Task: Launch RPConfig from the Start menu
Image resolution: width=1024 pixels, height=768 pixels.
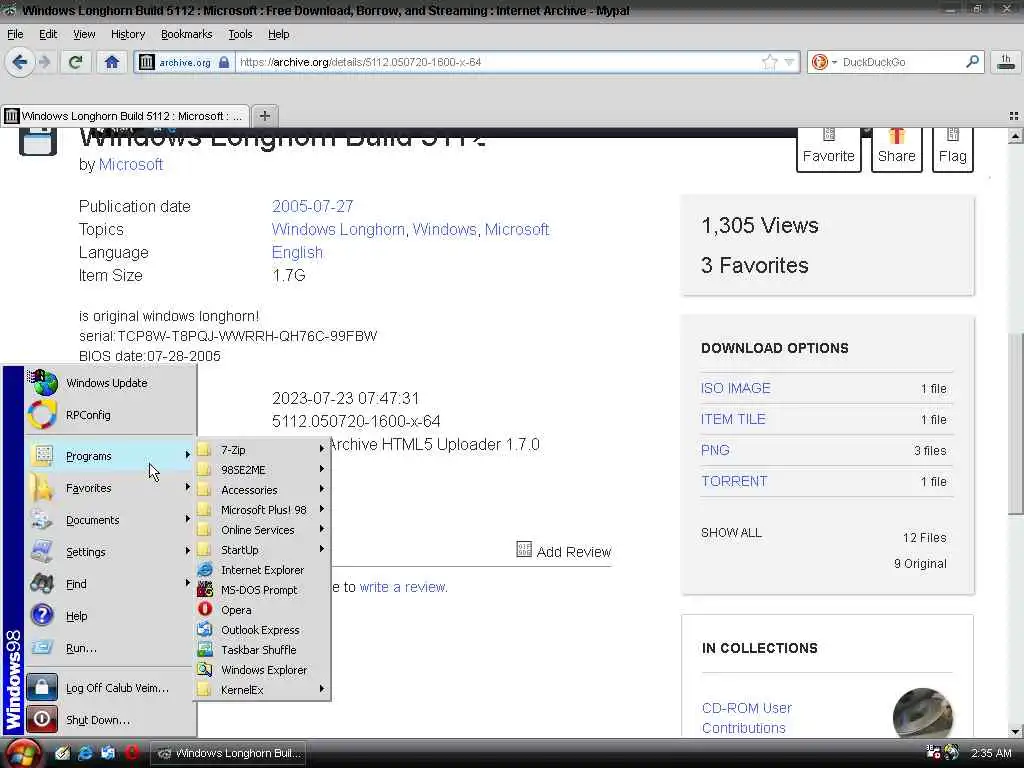Action: tap(111, 415)
